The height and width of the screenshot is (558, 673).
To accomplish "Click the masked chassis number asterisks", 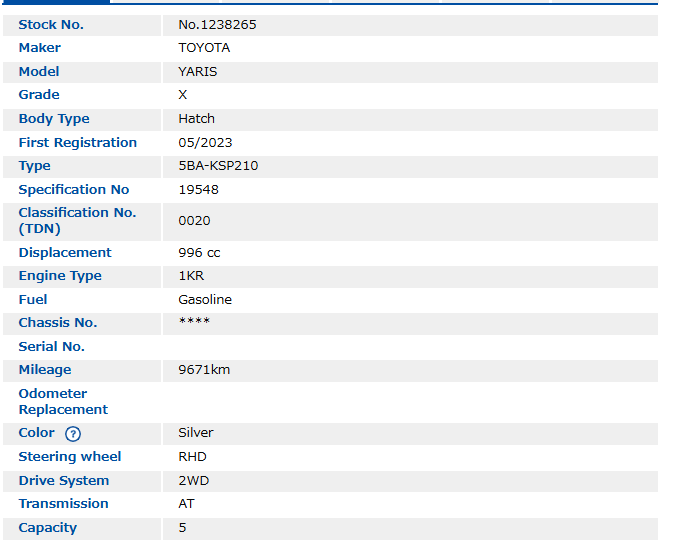I will coord(194,323).
